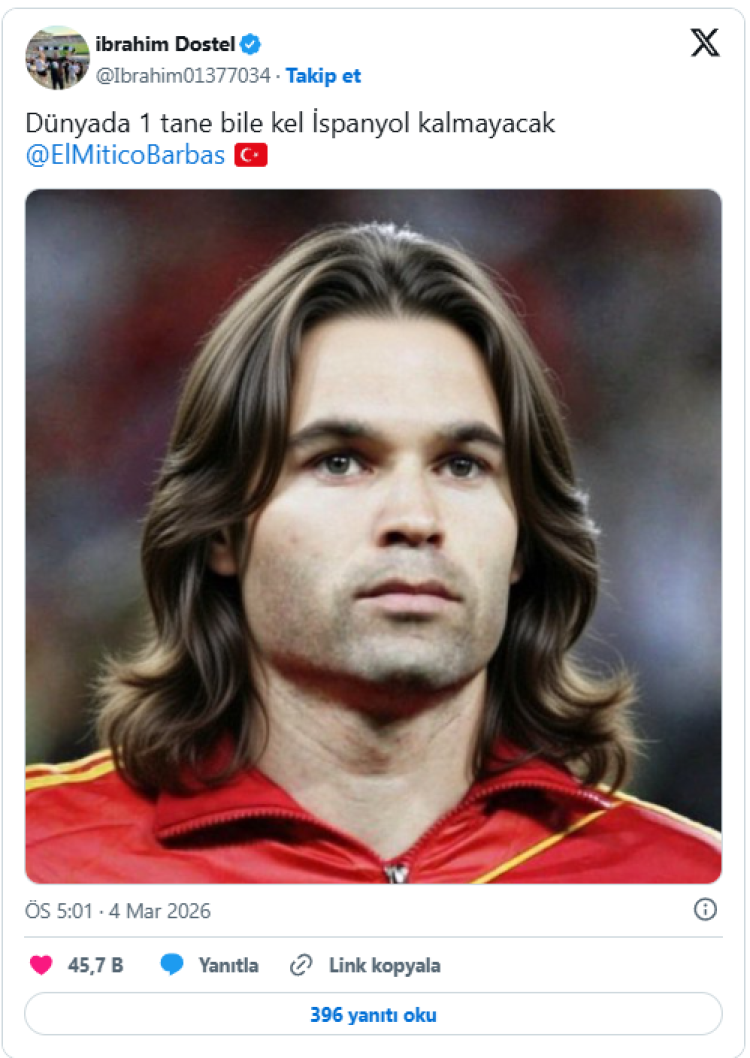Open the circled info icon
The image size is (750, 1058).
click(705, 910)
